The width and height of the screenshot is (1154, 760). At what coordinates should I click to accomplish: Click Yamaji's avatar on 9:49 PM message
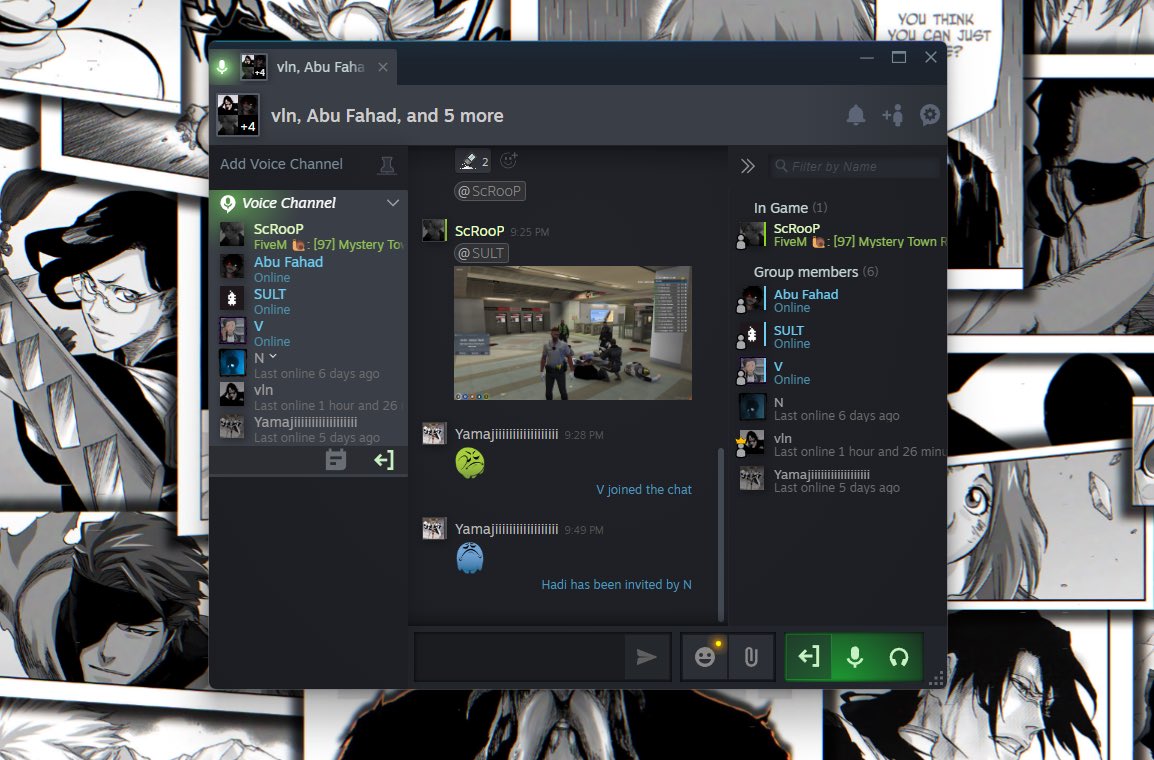pos(433,528)
